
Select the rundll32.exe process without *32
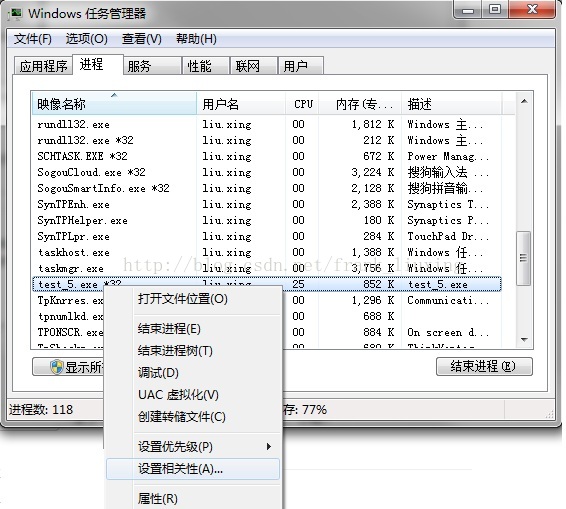pyautogui.click(x=266, y=124)
